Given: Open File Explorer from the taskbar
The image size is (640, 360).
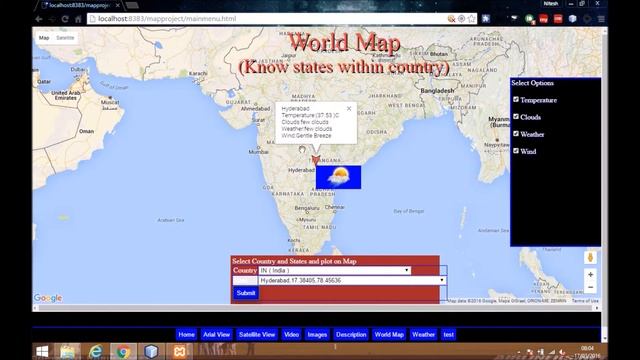Looking at the screenshot, I should click(68, 351).
